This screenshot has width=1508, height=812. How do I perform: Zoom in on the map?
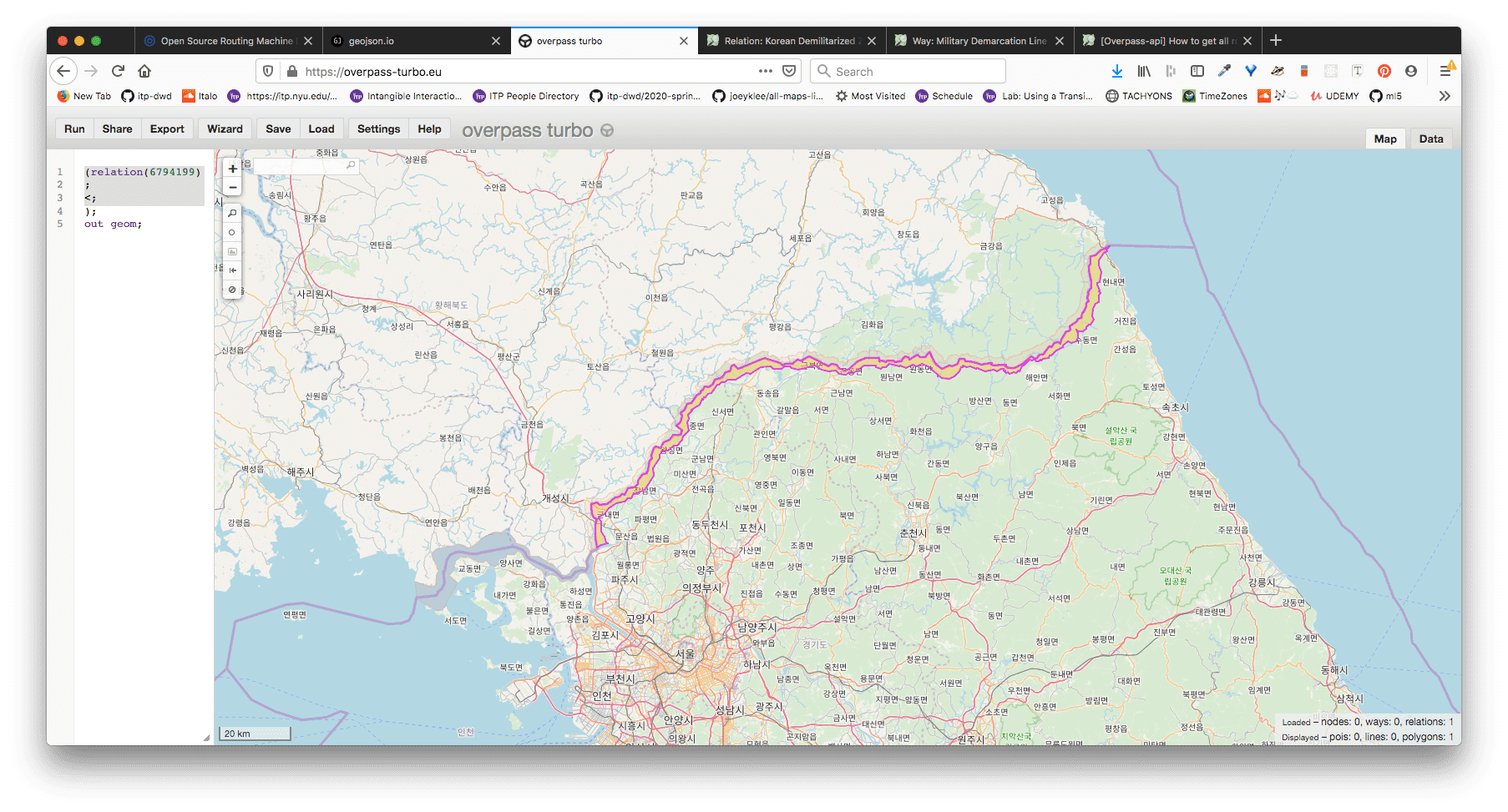coord(232,169)
